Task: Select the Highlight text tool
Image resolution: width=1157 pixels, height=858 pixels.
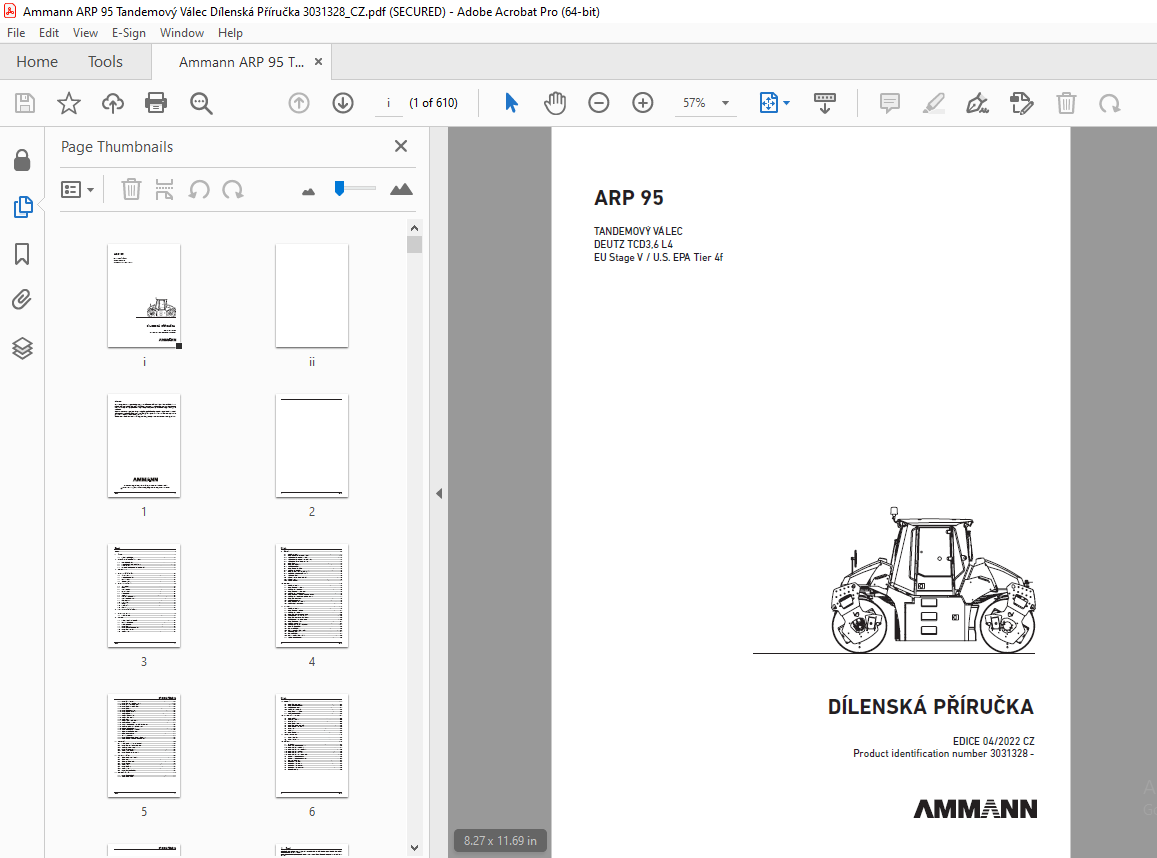Action: [933, 103]
